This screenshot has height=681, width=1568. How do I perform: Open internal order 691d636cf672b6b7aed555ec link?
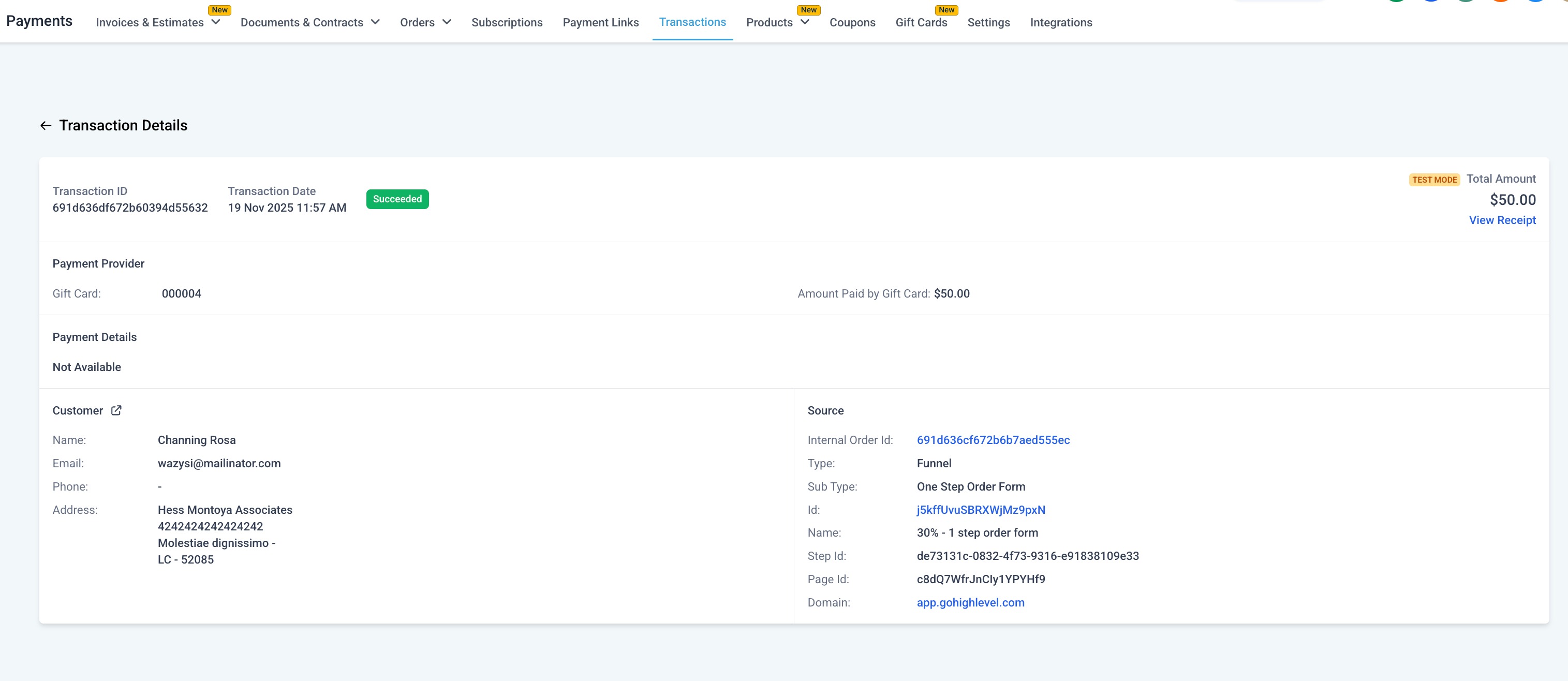(x=993, y=440)
